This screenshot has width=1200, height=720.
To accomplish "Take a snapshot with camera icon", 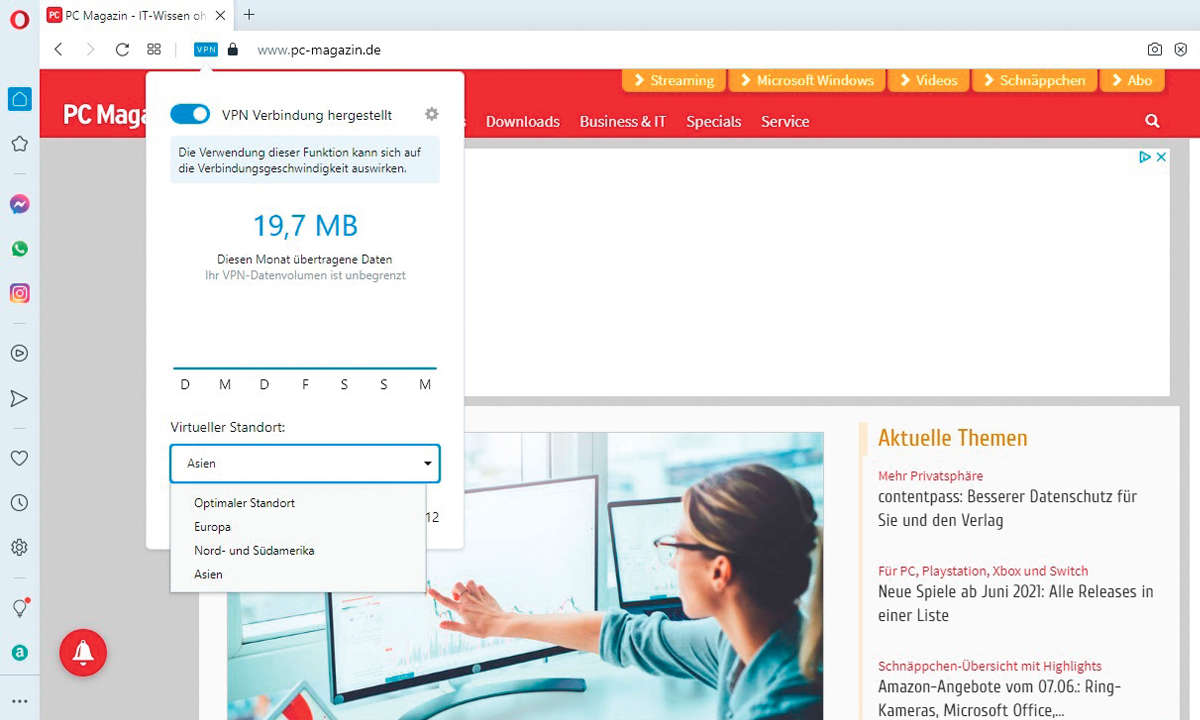I will tap(1154, 49).
